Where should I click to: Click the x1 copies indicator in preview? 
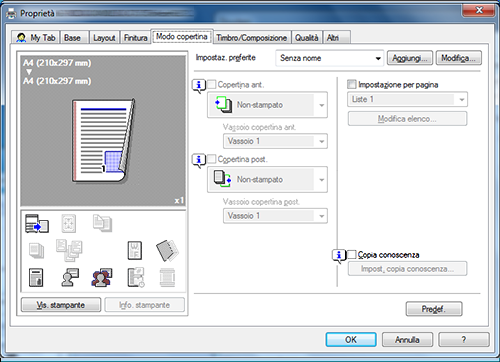click(179, 200)
